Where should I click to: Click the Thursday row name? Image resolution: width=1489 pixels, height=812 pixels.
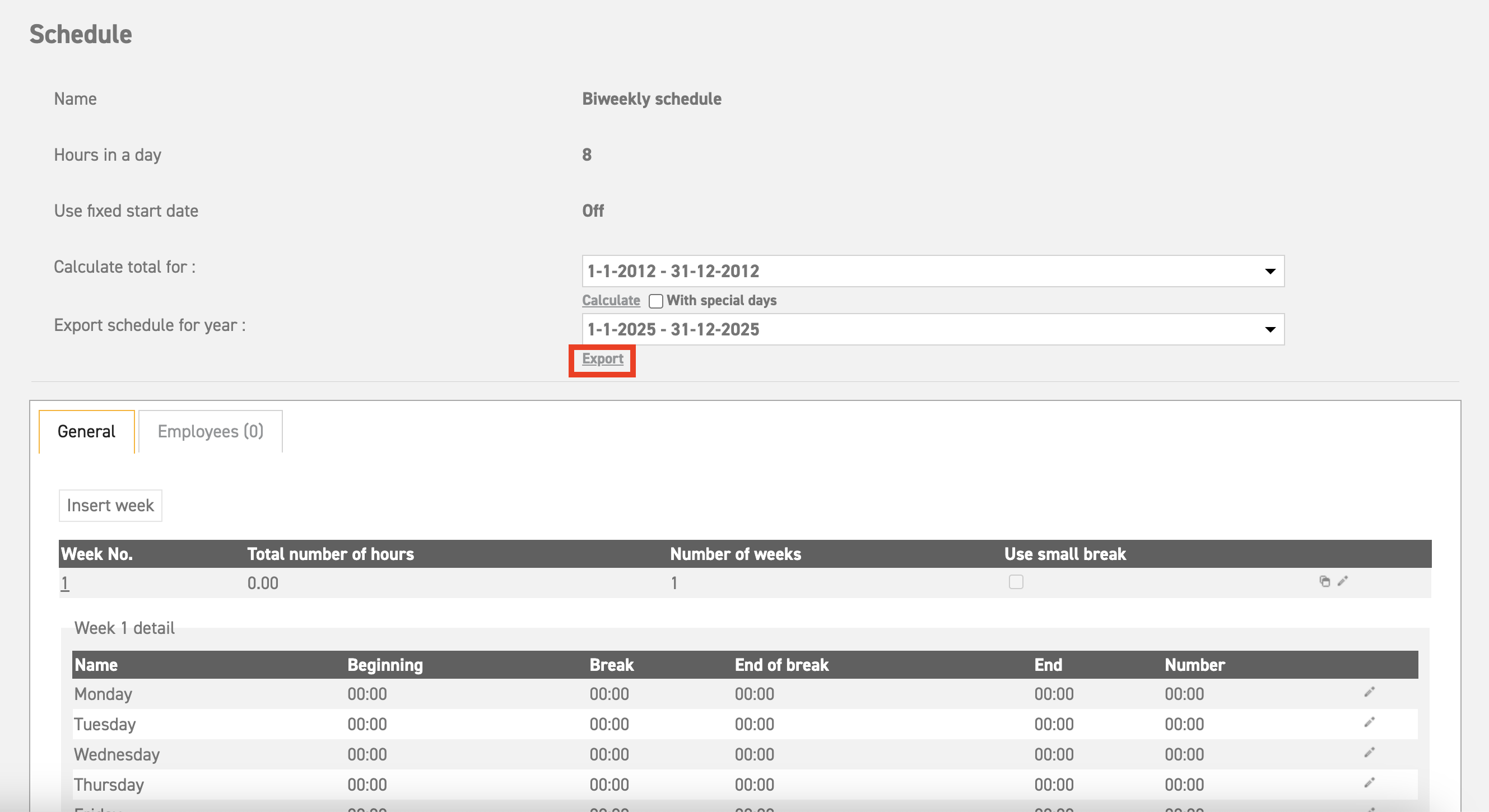109,785
